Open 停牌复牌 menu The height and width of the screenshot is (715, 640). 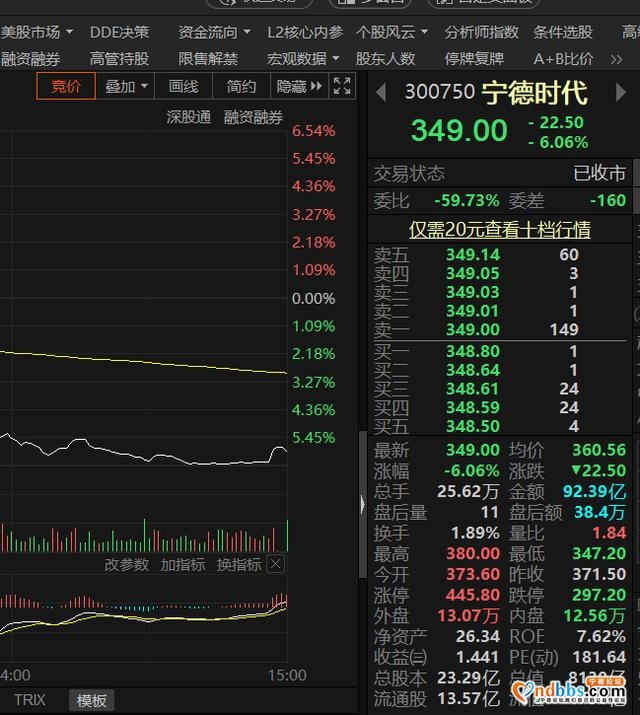(474, 59)
